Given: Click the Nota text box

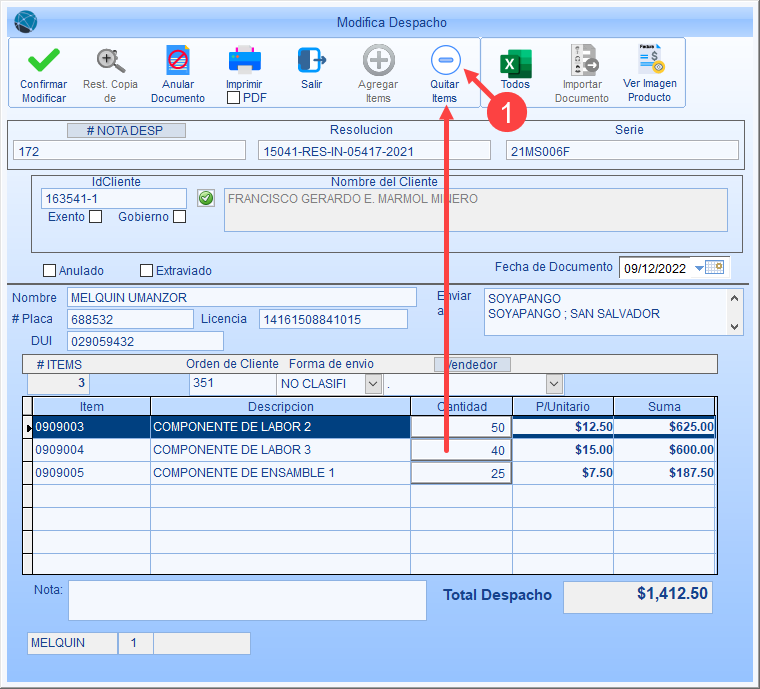Looking at the screenshot, I should [247, 600].
